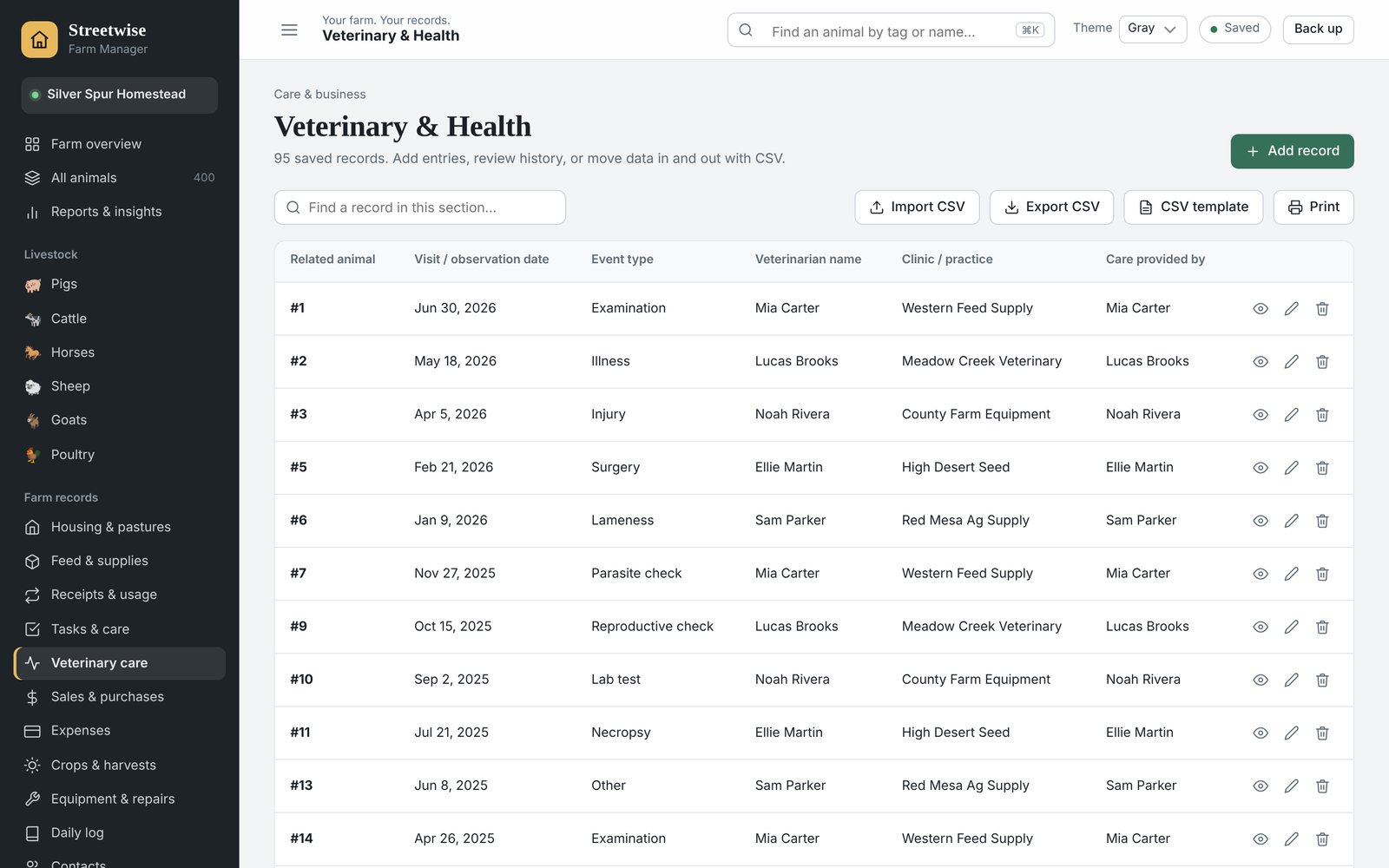Open Feed & supplies records
1389x868 pixels.
tap(119, 561)
